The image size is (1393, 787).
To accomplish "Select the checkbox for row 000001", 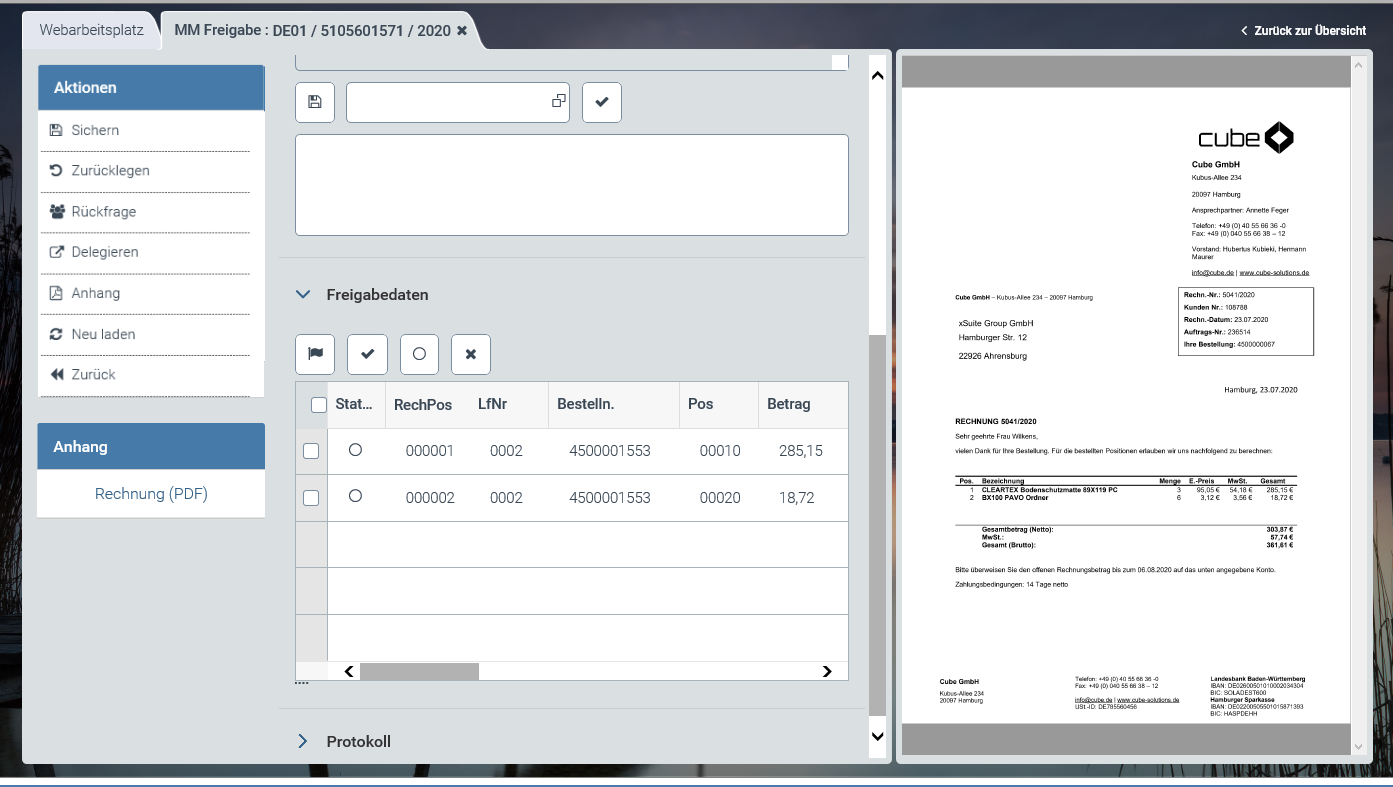I will point(311,451).
